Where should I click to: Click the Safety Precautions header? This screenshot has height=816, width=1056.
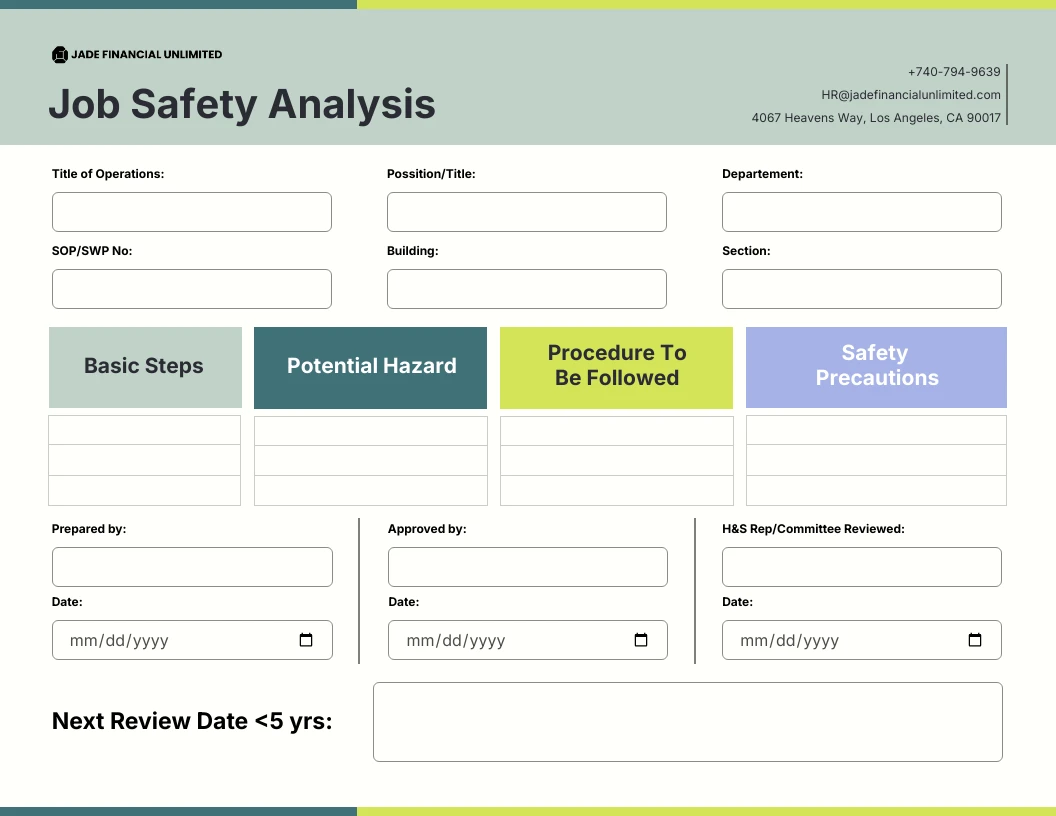pyautogui.click(x=875, y=367)
